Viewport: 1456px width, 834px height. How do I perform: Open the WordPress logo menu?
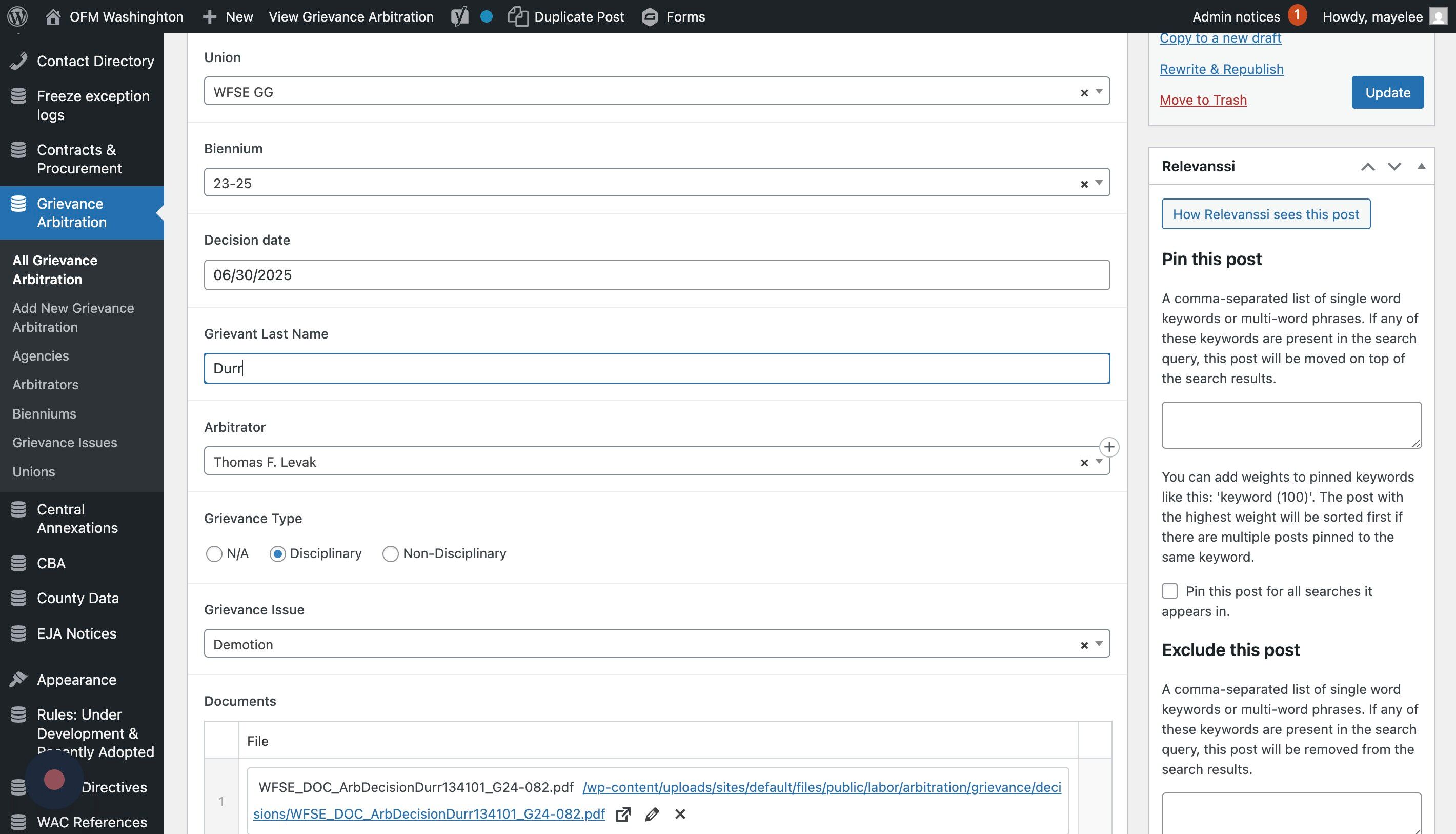[x=17, y=16]
